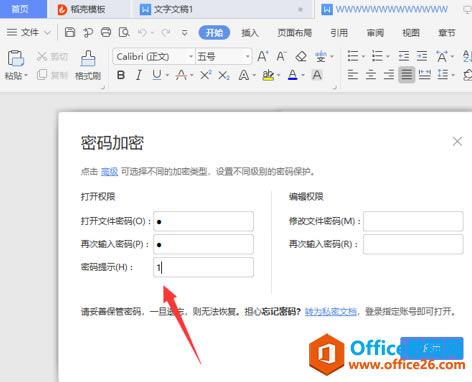Click the print preview icon
The height and width of the screenshot is (382, 472).
coord(124,32)
